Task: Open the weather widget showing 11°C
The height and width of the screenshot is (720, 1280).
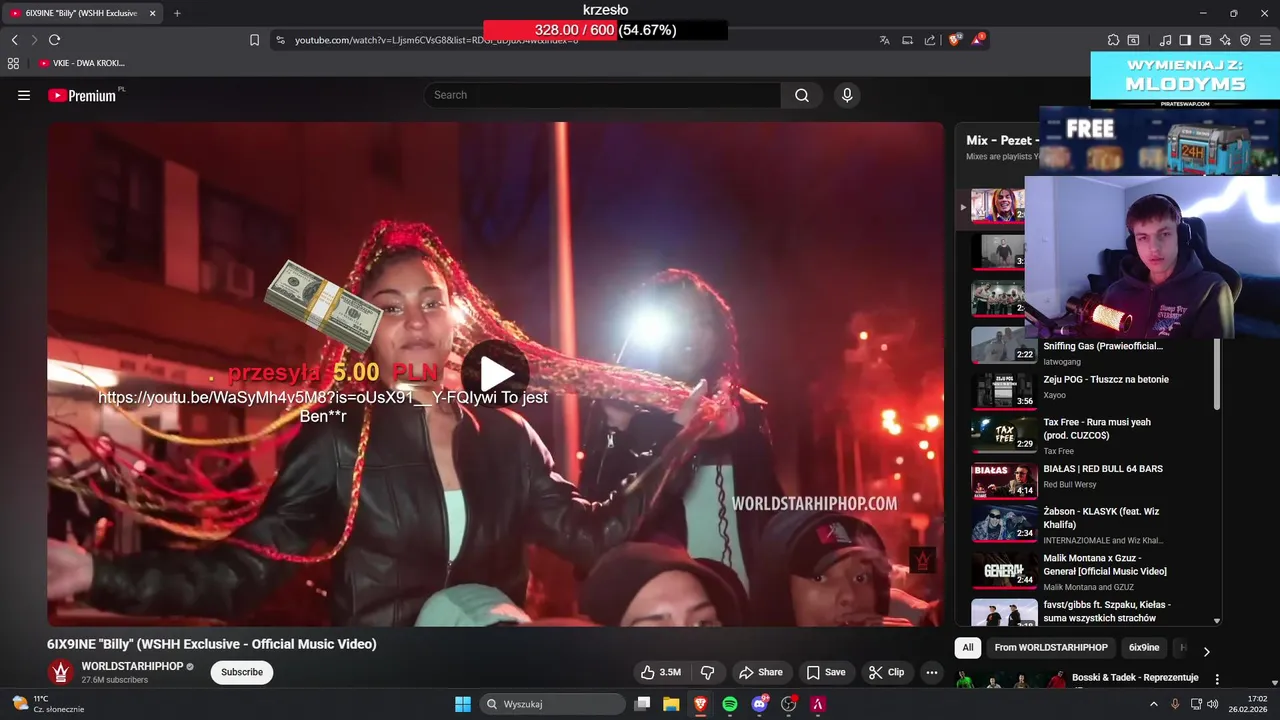Action: point(47,704)
